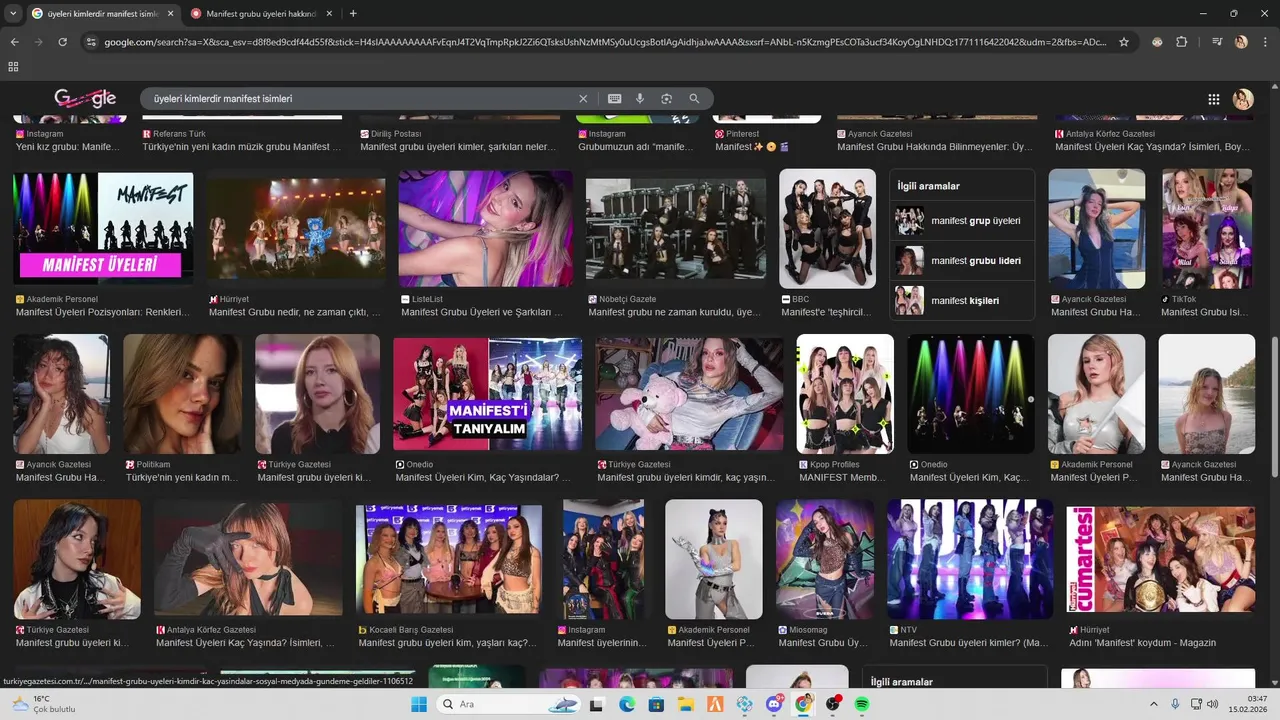Image resolution: width=1280 pixels, height=720 pixels.
Task: Open the Kpop Profiles group image
Action: click(x=845, y=394)
